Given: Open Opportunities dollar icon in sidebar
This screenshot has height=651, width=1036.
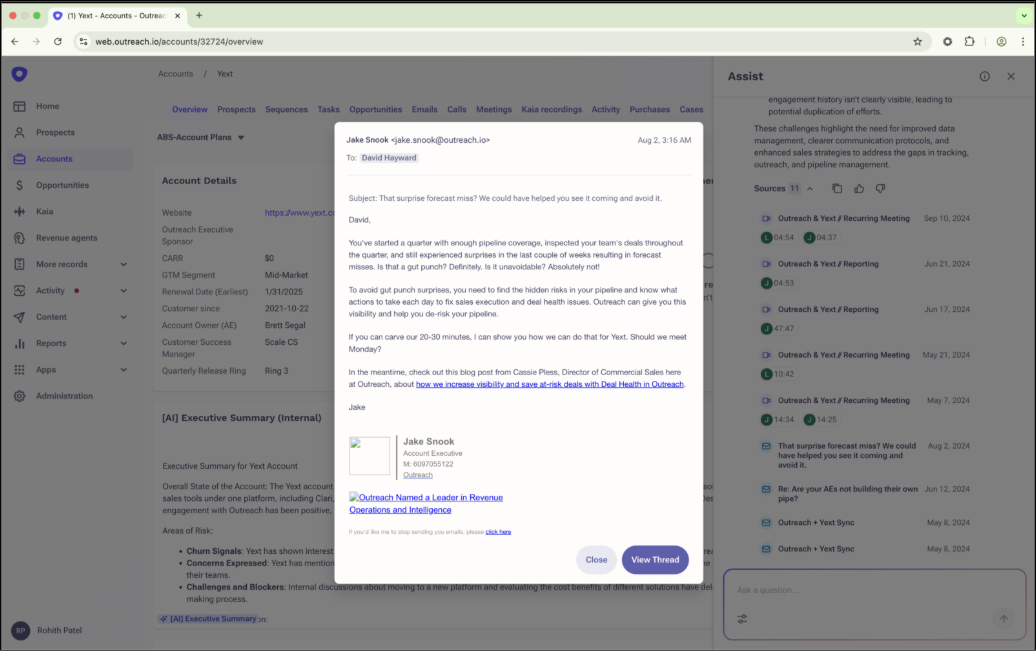Looking at the screenshot, I should [x=19, y=185].
